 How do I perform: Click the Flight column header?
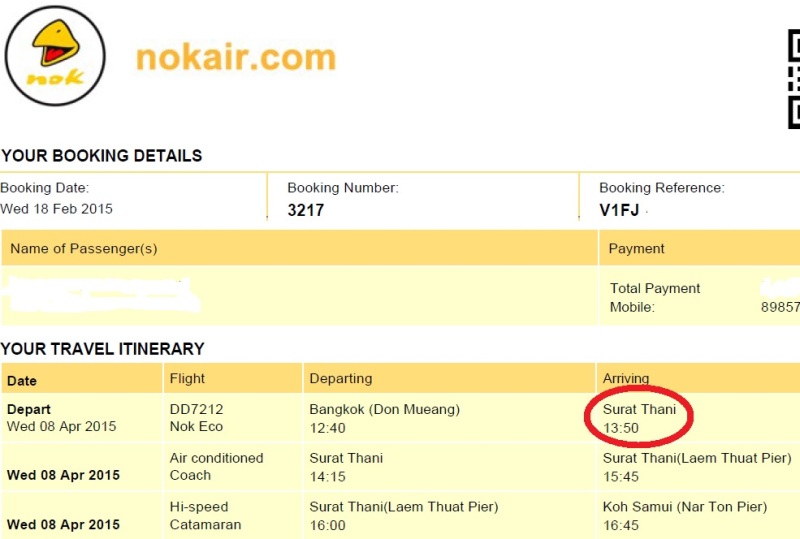(187, 378)
